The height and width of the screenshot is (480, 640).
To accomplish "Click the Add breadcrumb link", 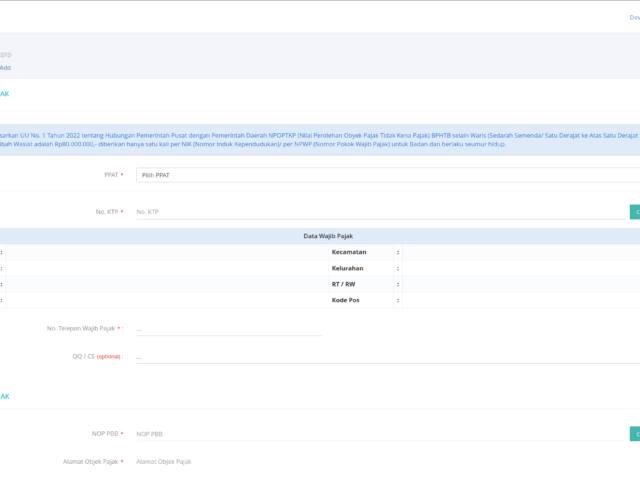I will click(x=5, y=68).
